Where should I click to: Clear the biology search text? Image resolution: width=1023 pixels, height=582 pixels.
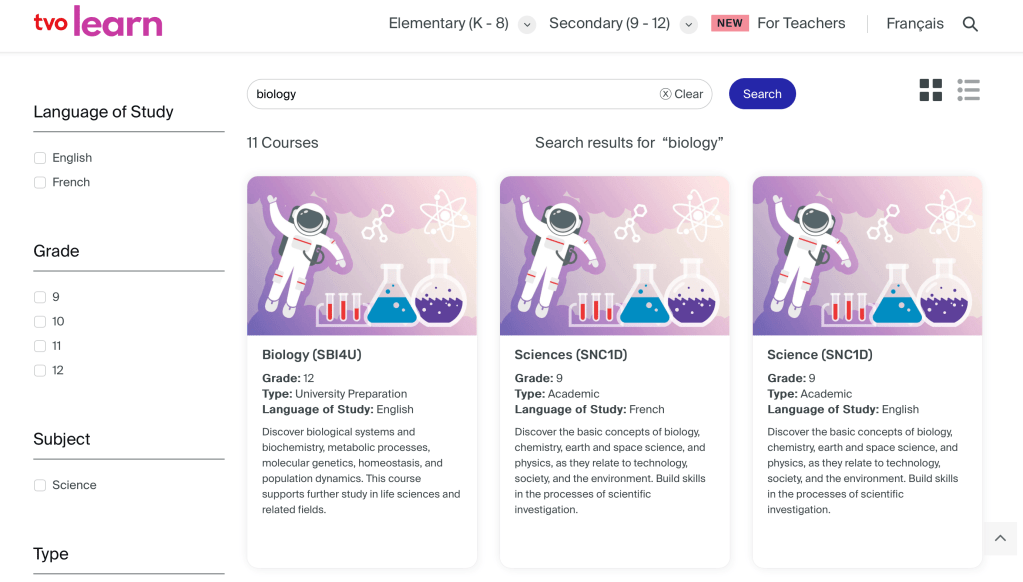(x=681, y=94)
